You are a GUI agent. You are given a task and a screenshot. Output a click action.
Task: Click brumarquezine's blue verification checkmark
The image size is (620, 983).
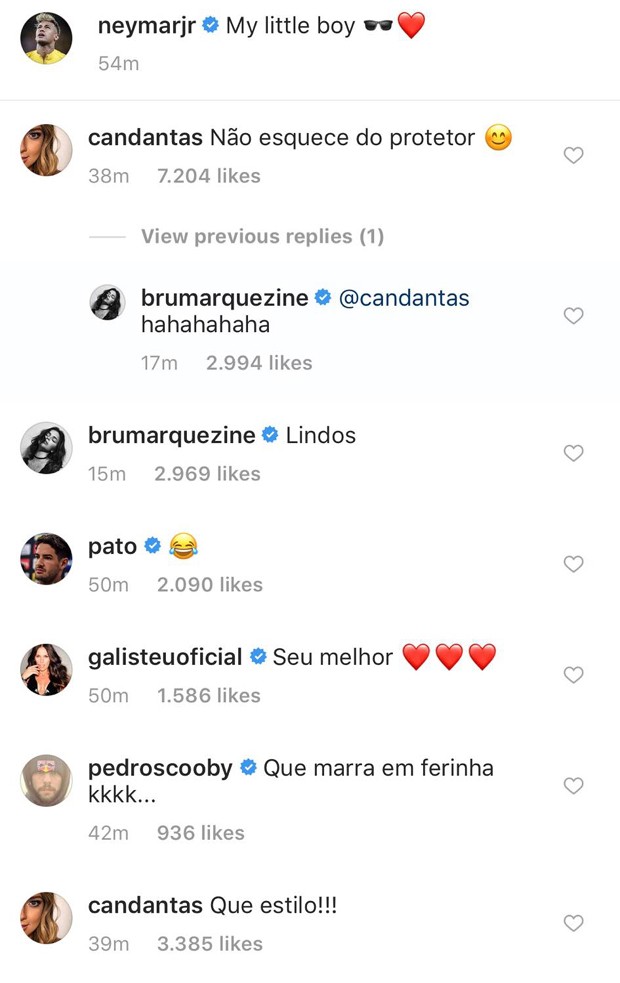[270, 434]
